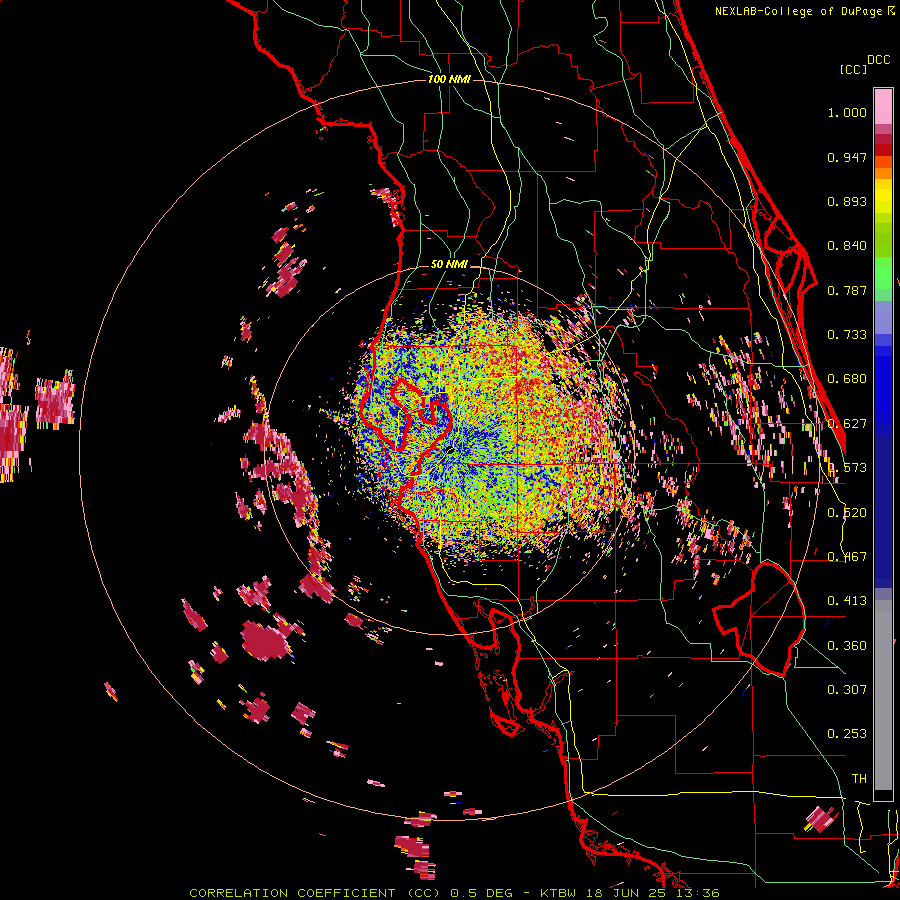Click the 0.413 scale value
This screenshot has height=900, width=900.
(x=847, y=601)
